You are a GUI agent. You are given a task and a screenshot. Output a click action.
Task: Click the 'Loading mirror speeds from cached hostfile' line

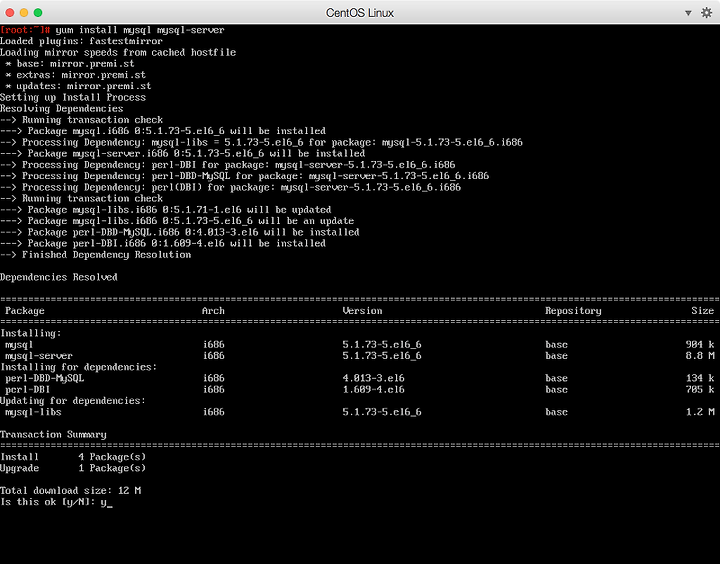[x=118, y=52]
